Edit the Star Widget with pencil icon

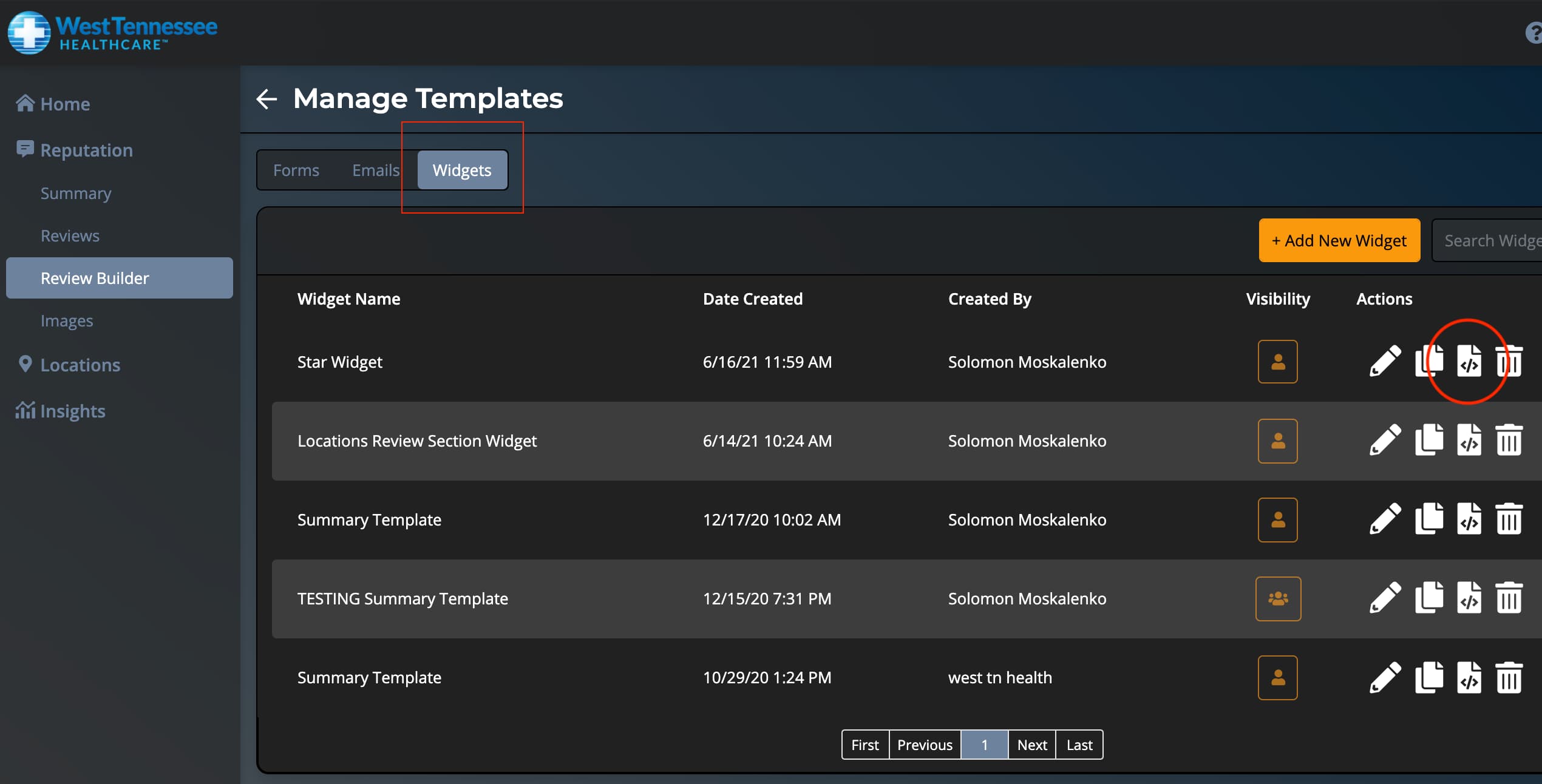click(1385, 362)
